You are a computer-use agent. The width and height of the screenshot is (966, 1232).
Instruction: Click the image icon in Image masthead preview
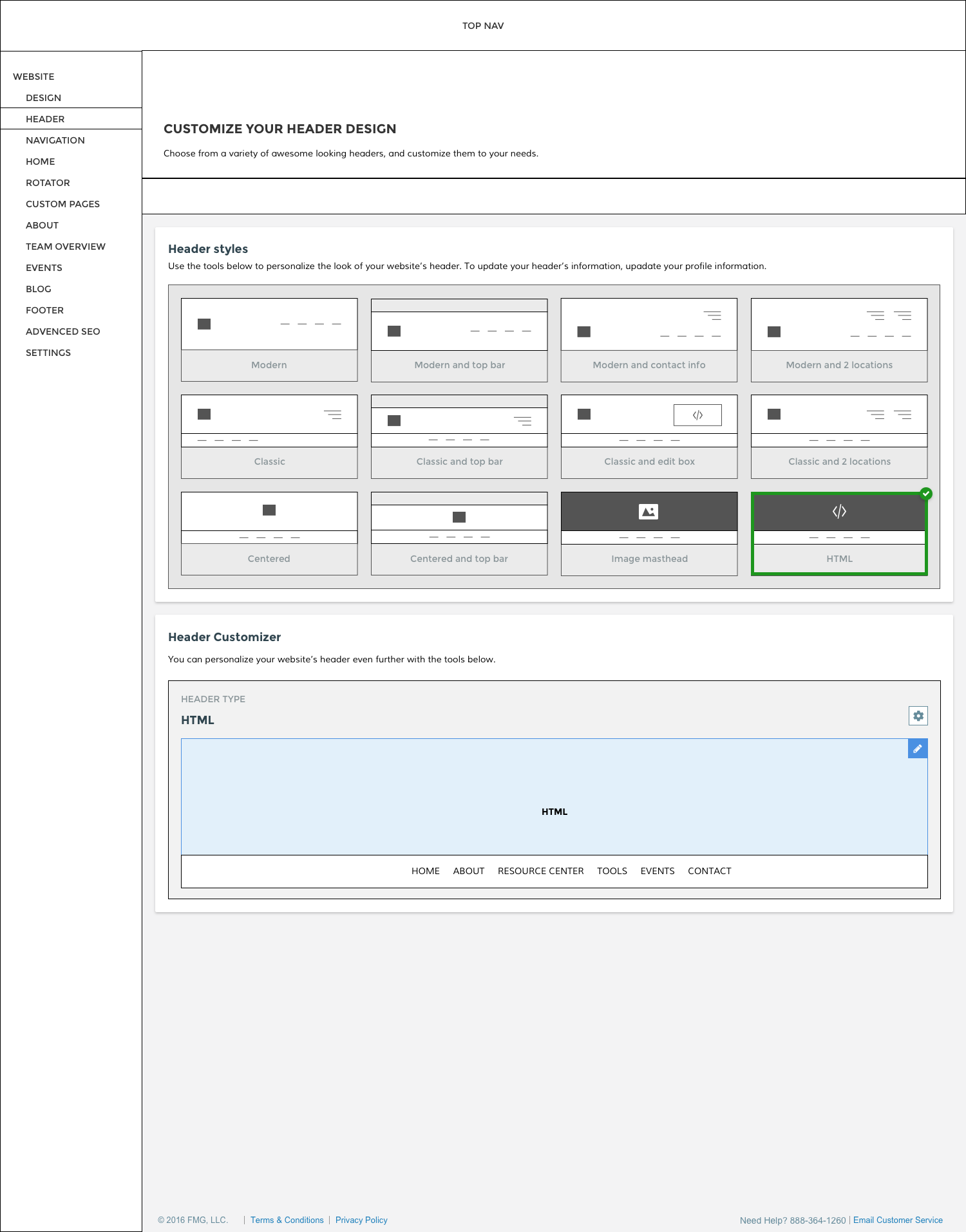coord(649,512)
